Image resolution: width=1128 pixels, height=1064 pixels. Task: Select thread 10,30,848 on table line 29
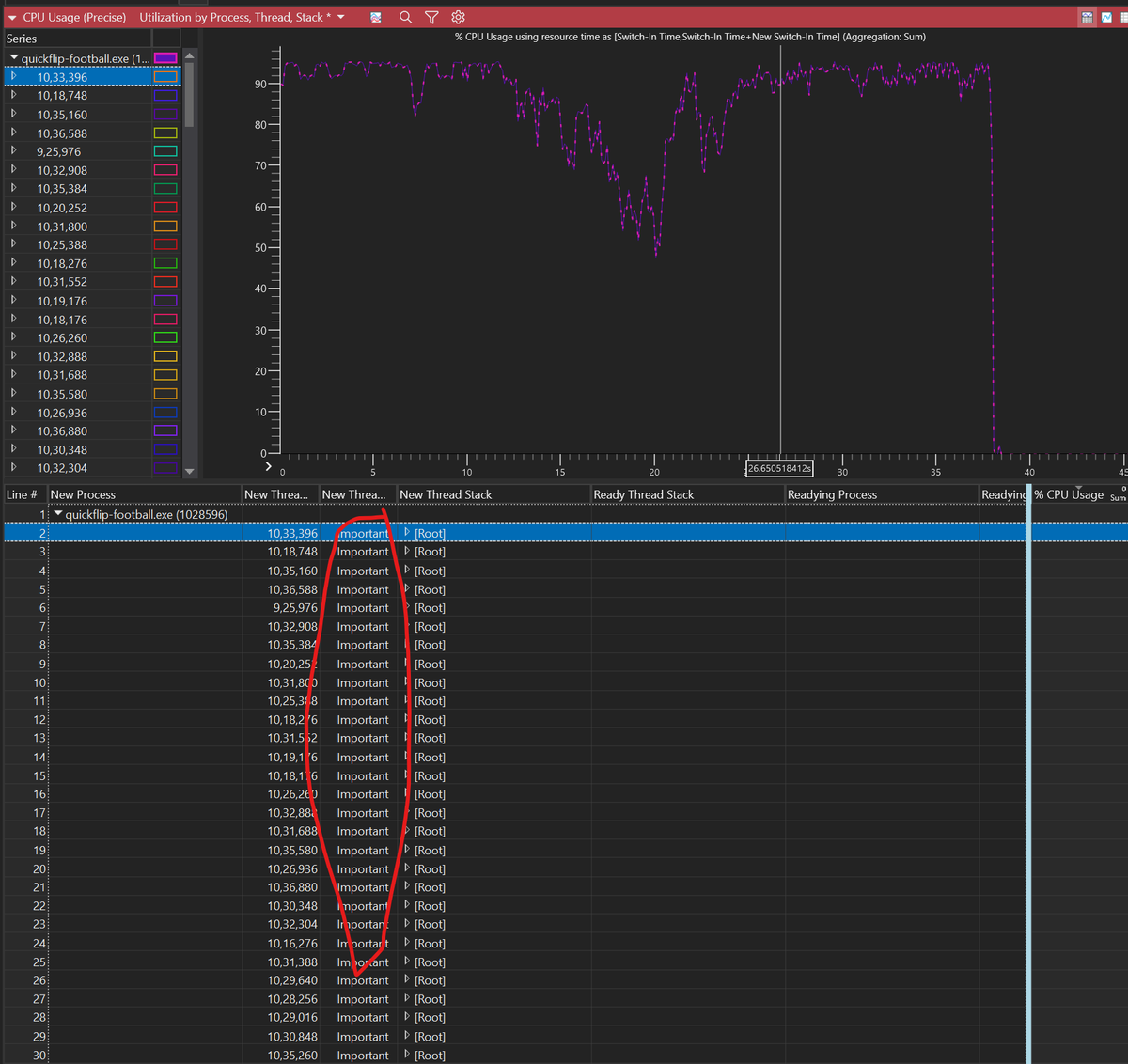(x=292, y=1037)
